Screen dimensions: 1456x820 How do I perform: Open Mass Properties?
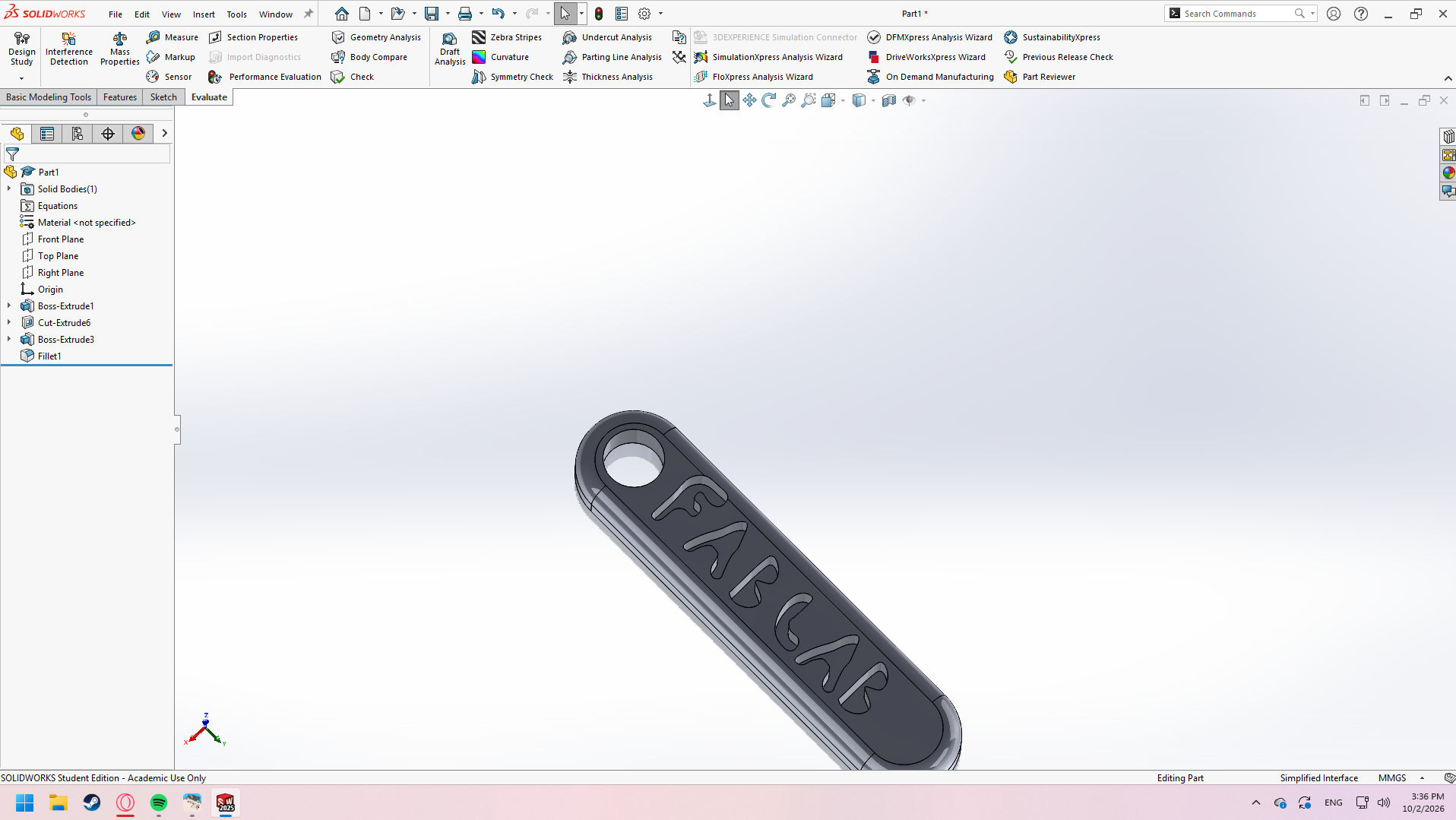(119, 49)
